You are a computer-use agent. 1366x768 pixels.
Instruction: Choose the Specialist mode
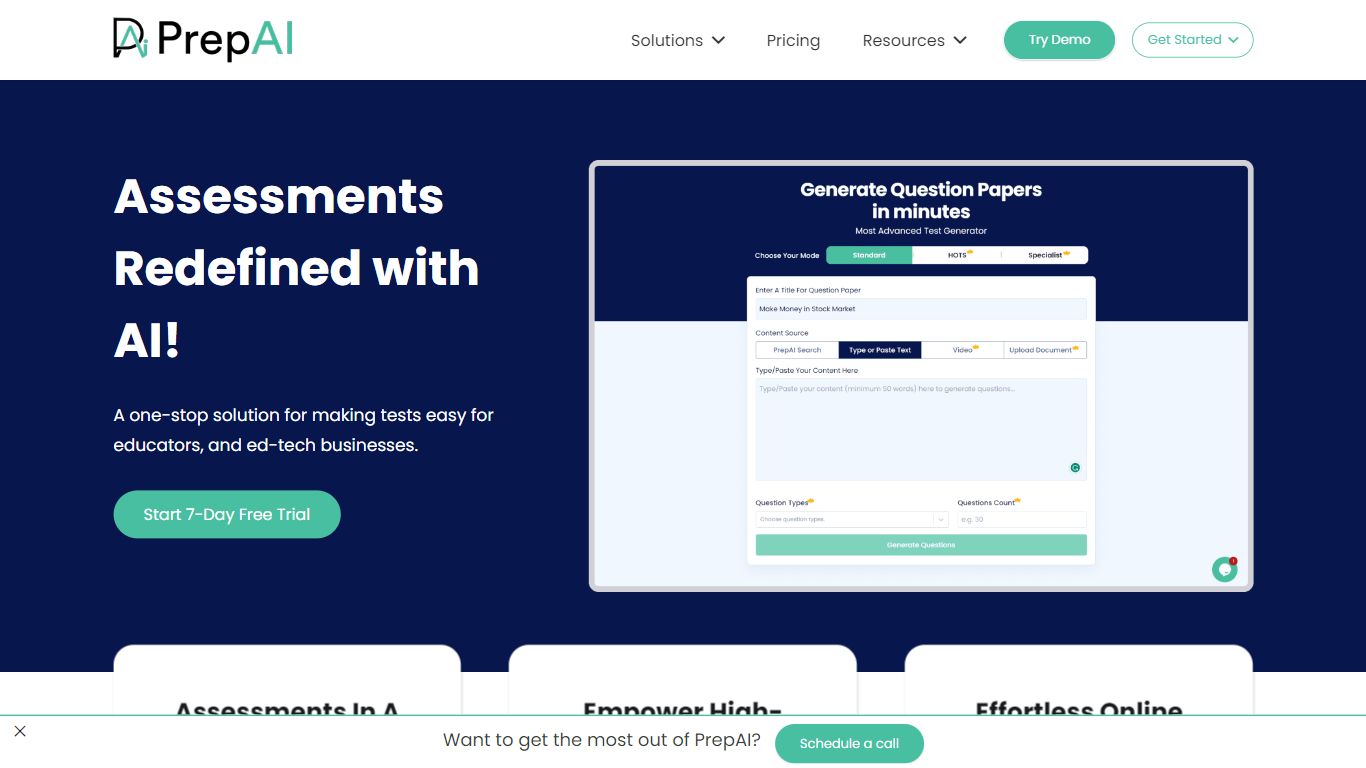[x=1044, y=255]
